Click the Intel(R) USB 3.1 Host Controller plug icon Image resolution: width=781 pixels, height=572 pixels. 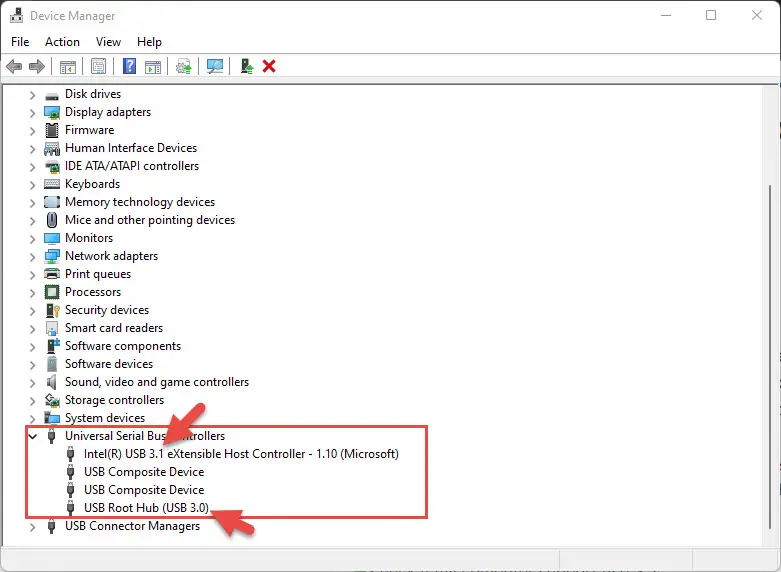point(70,454)
